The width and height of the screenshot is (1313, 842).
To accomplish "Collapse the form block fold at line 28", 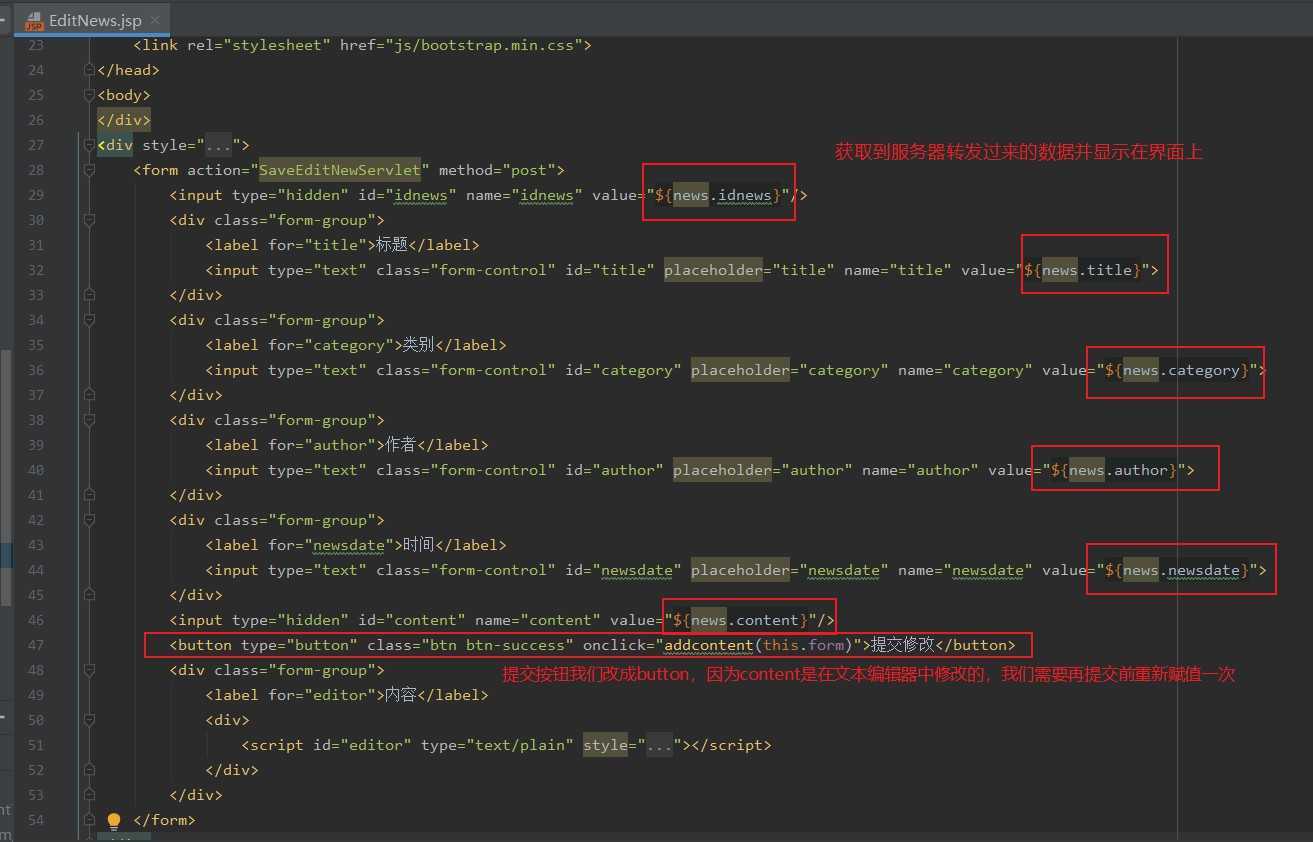I will pos(89,170).
